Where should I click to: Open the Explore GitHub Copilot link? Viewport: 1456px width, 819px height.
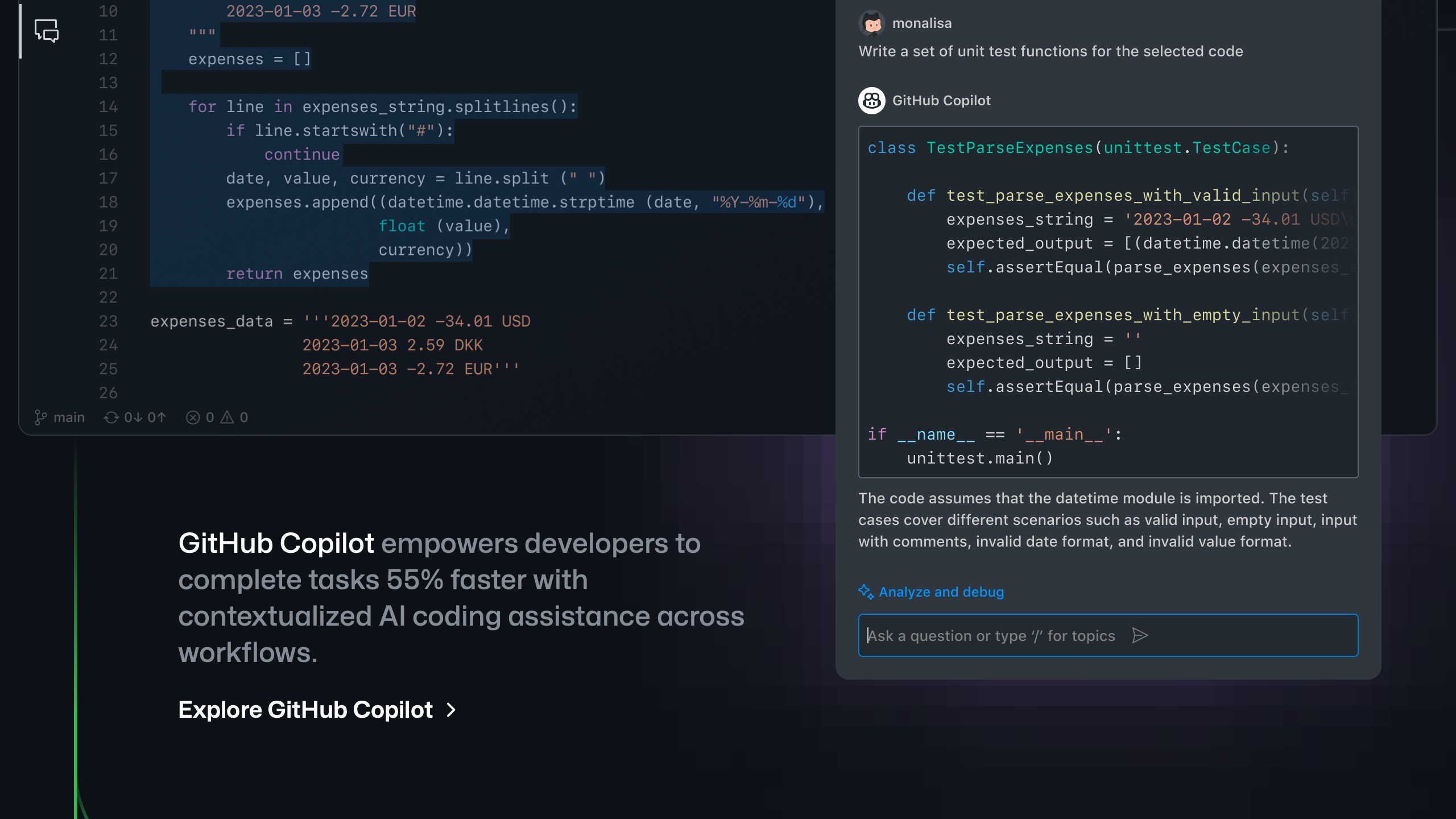pyautogui.click(x=317, y=710)
